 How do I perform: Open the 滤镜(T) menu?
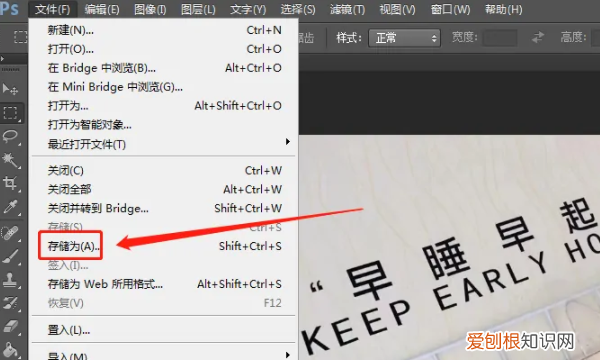click(x=347, y=9)
